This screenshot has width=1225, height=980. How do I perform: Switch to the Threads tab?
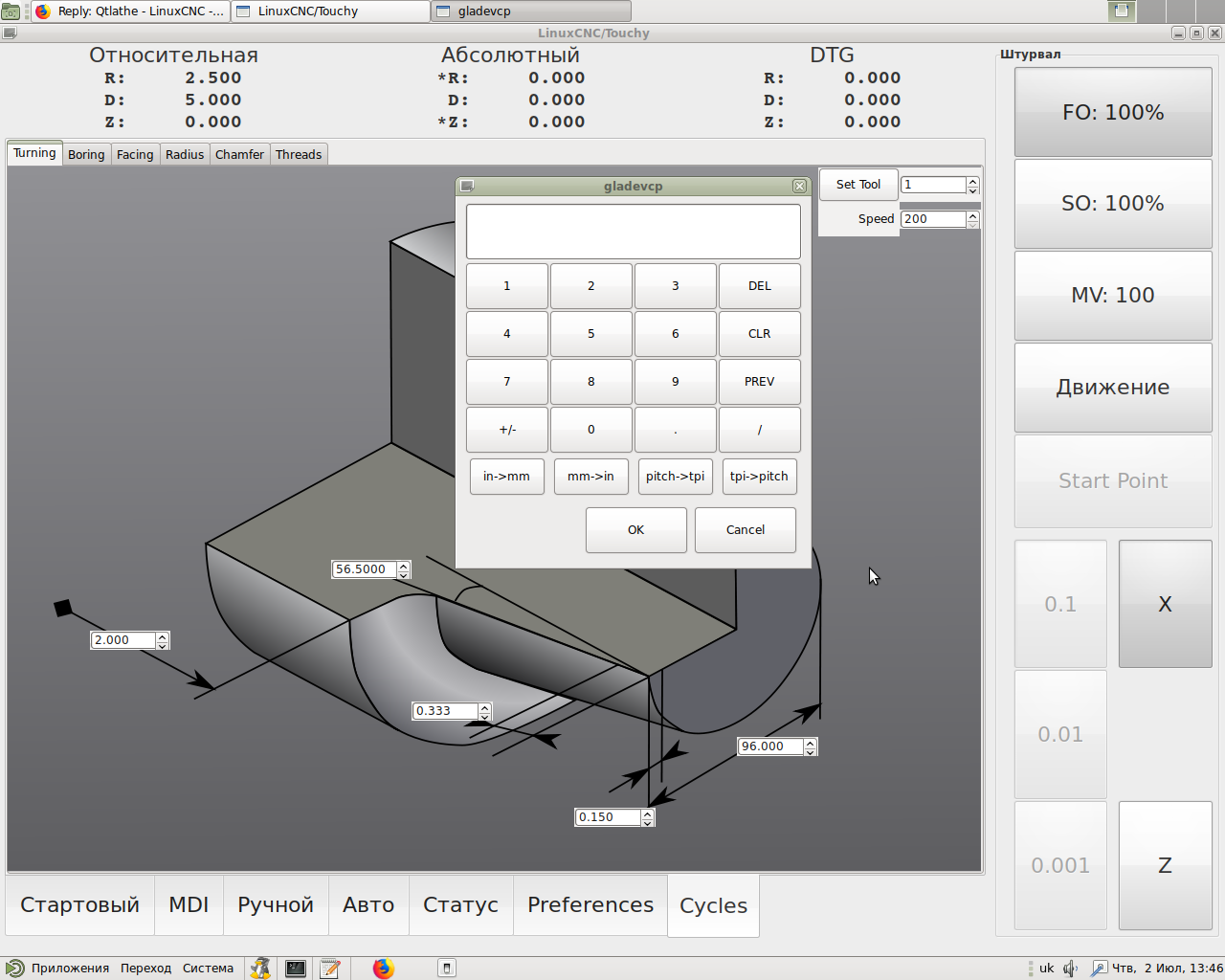299,154
